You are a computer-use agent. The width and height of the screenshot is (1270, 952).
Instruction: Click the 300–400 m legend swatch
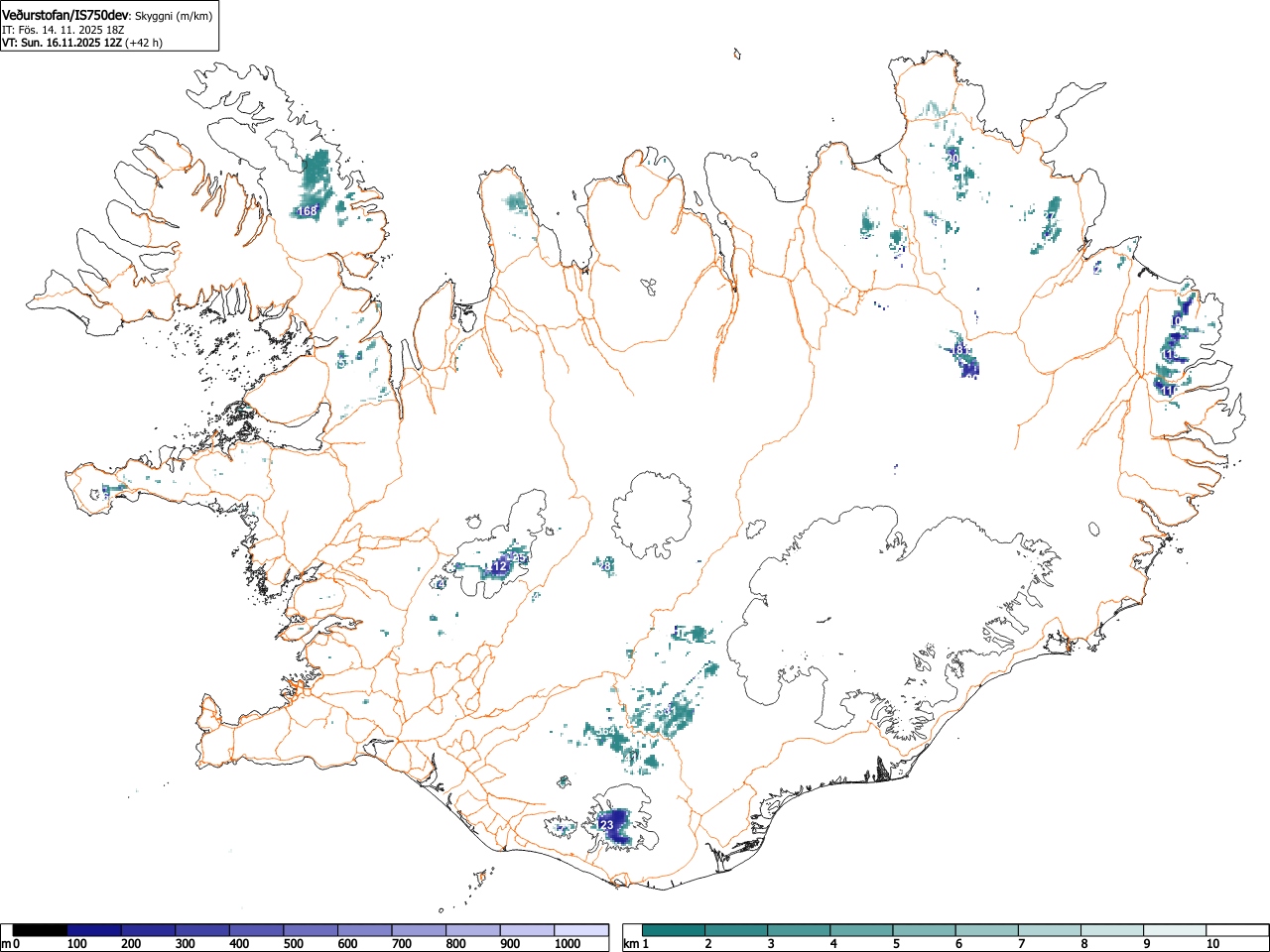tap(202, 930)
